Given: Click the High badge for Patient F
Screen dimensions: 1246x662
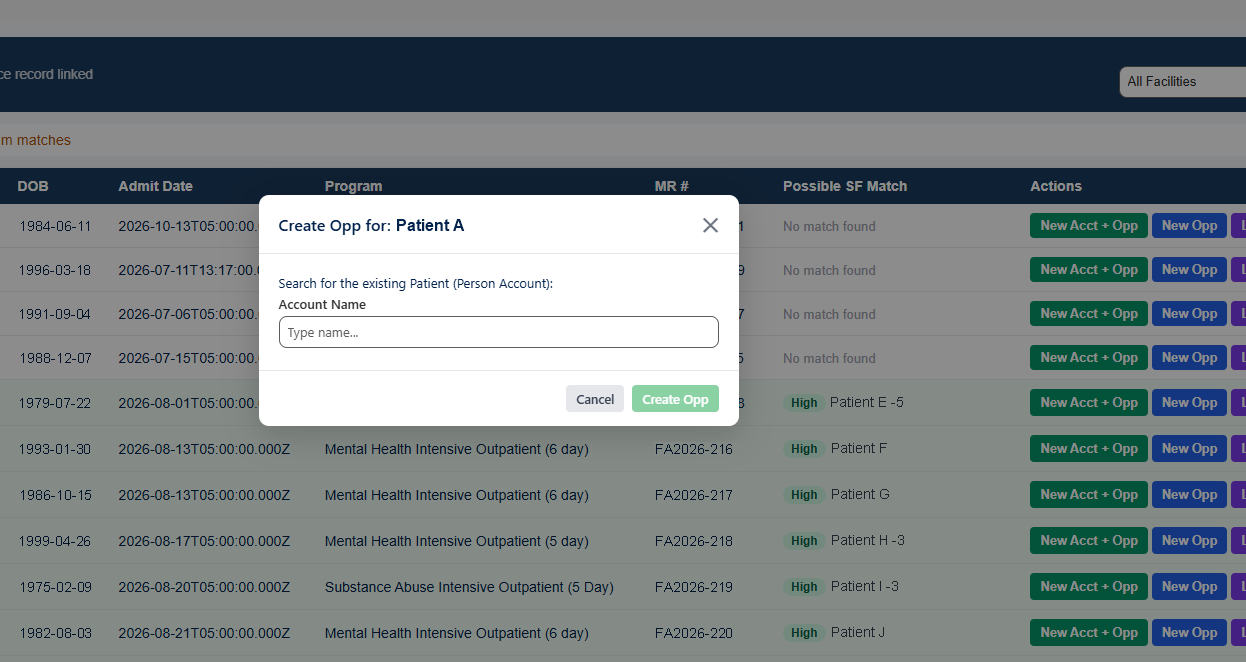Looking at the screenshot, I should tap(804, 449).
